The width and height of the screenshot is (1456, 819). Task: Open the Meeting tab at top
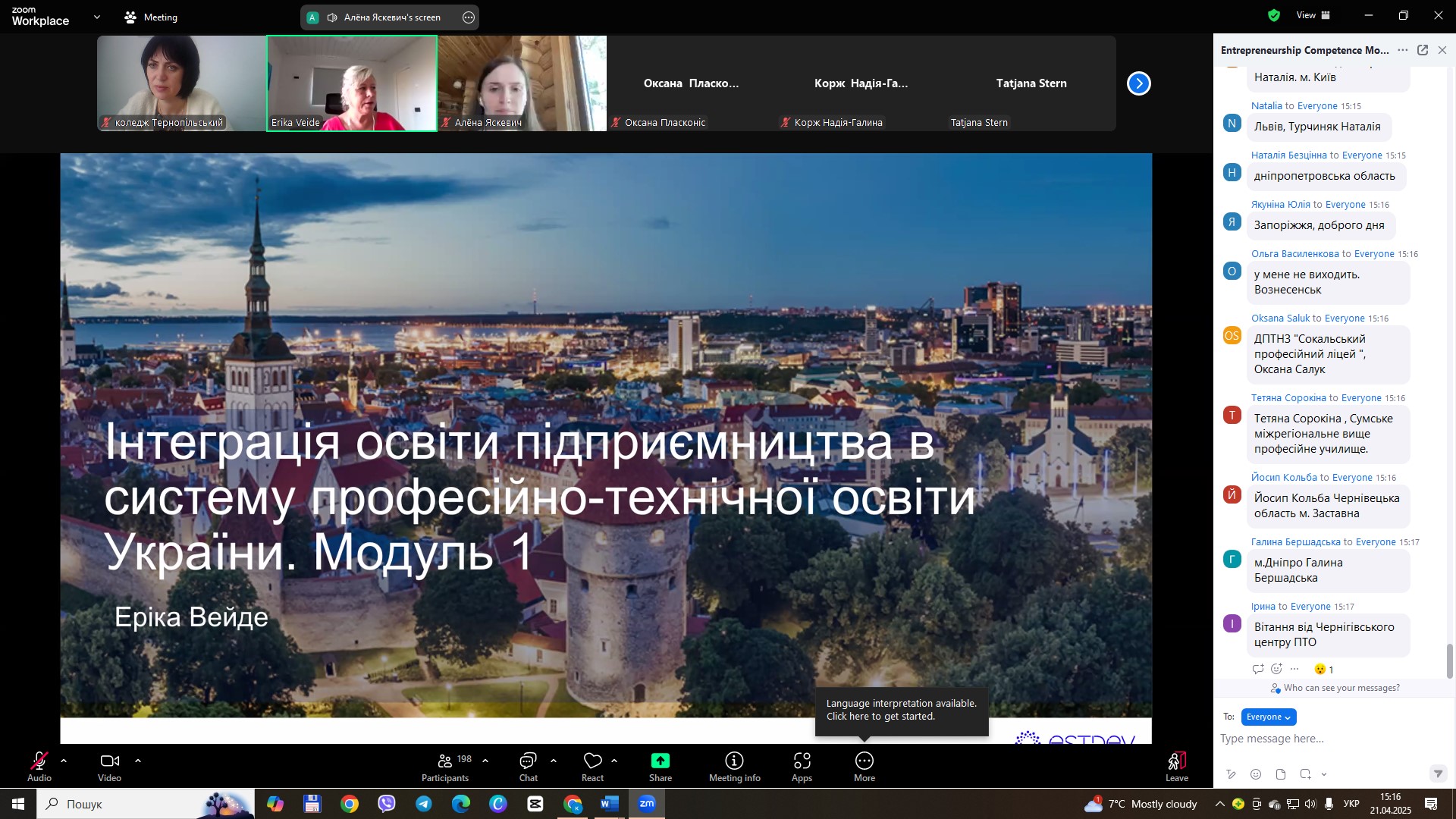[x=151, y=17]
